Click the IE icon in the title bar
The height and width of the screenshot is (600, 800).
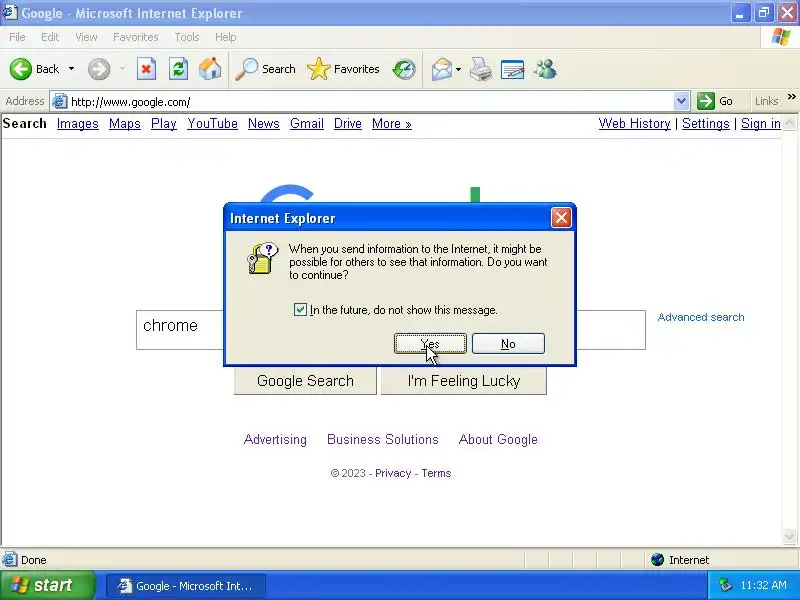click(10, 12)
